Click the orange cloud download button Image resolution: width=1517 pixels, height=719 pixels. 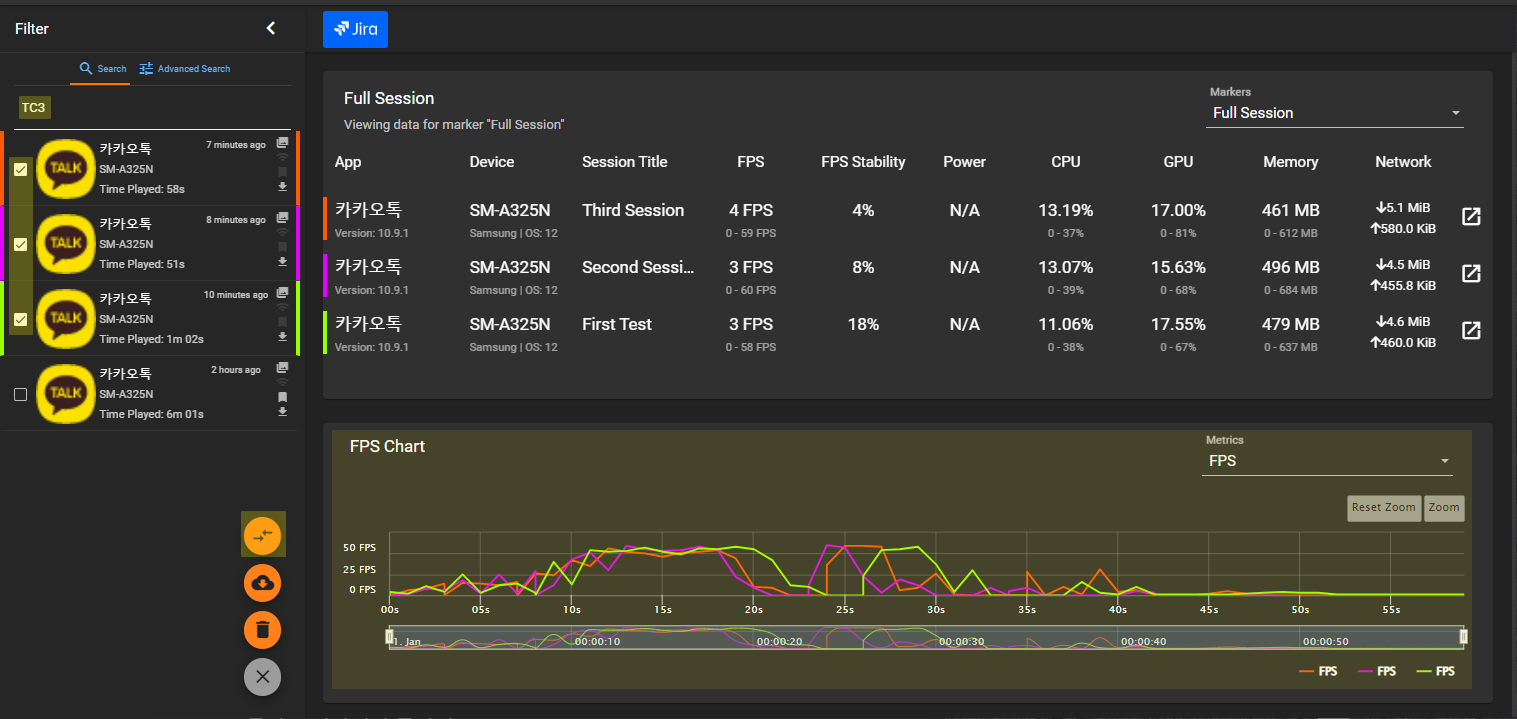coord(263,583)
